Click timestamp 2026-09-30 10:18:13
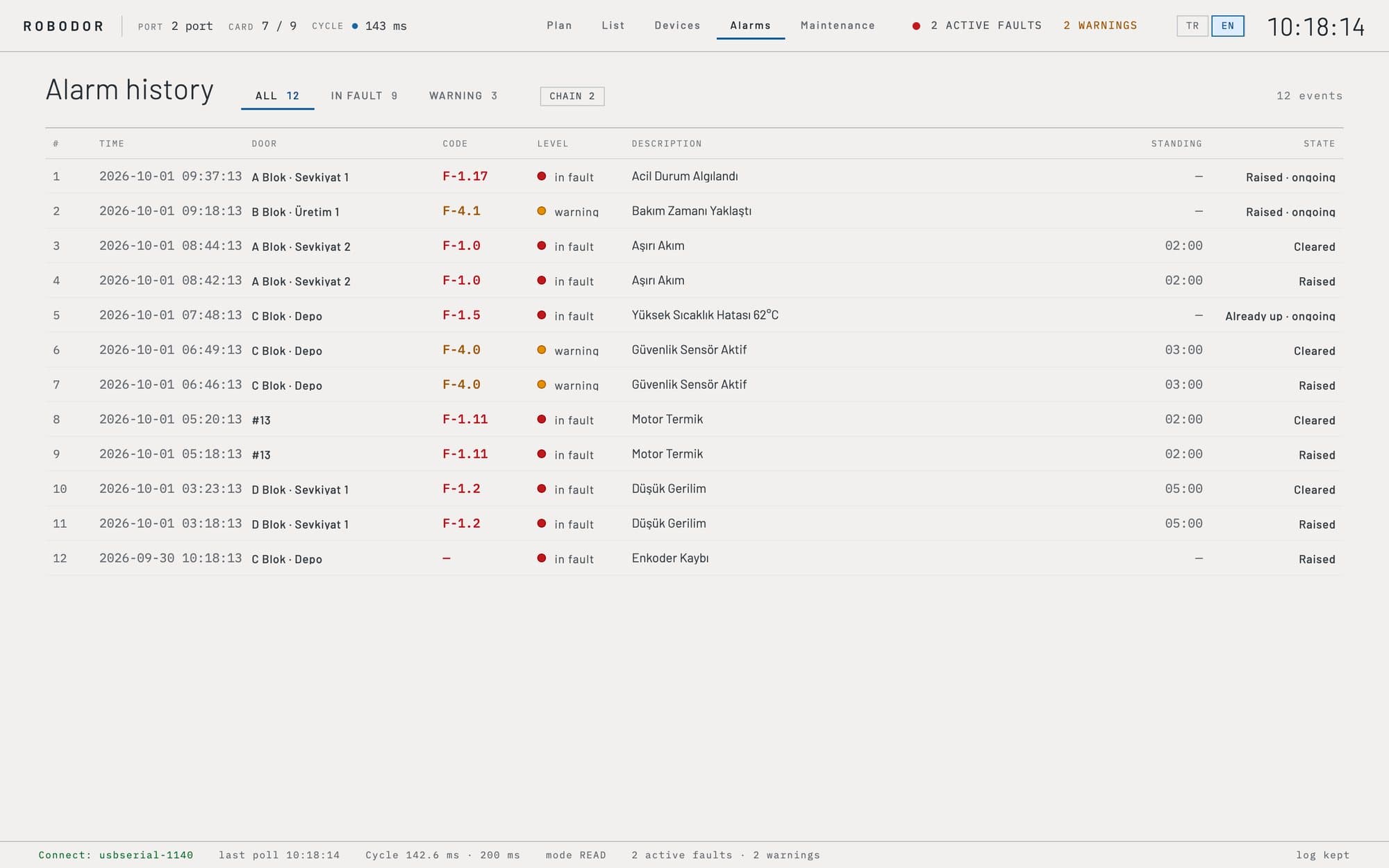1389x868 pixels. [x=171, y=558]
